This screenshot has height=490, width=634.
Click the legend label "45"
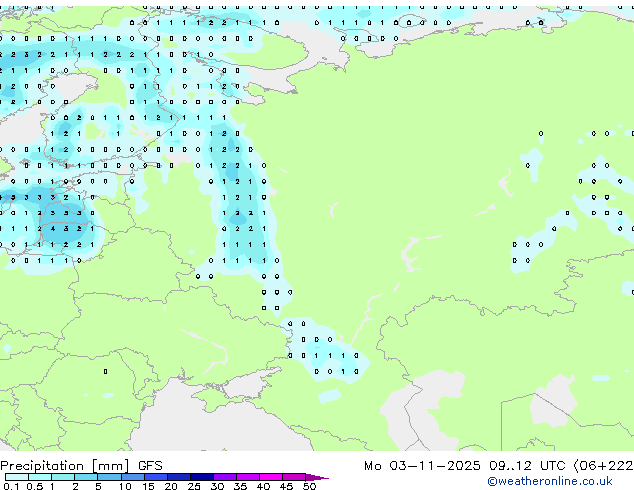point(286,486)
